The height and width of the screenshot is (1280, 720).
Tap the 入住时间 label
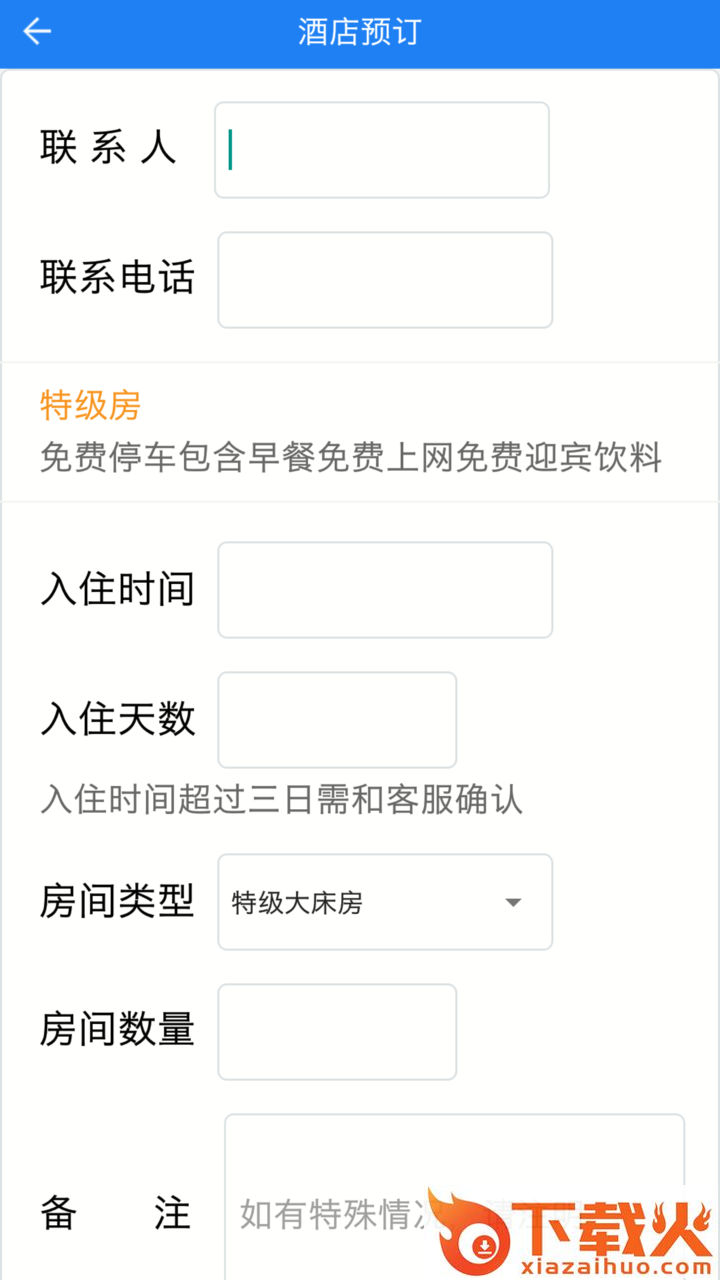(x=117, y=589)
